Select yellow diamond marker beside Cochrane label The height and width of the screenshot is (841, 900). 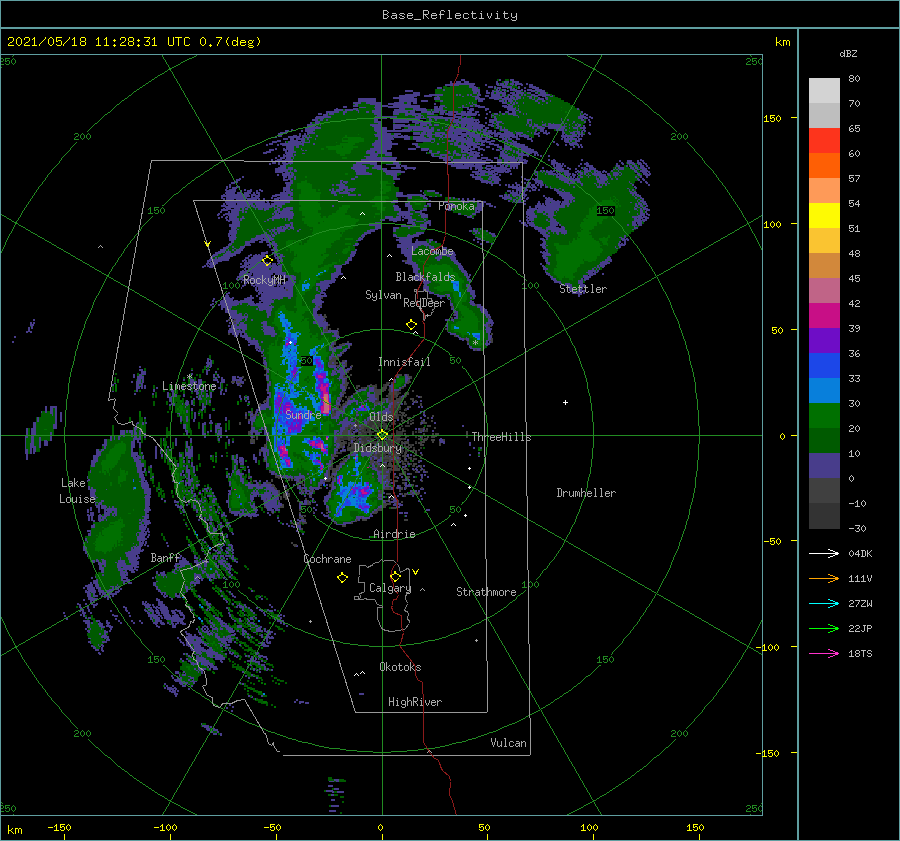pos(342,578)
